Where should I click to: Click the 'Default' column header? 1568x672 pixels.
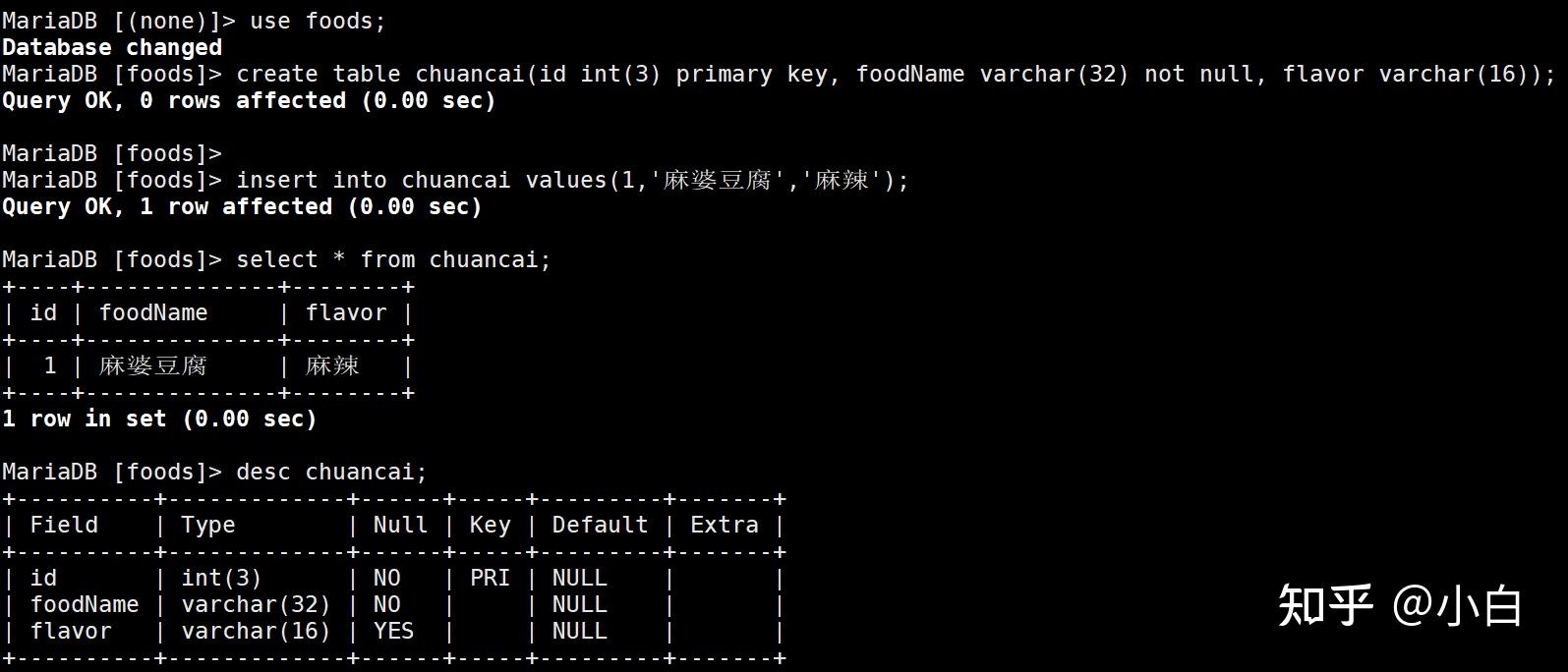point(600,525)
